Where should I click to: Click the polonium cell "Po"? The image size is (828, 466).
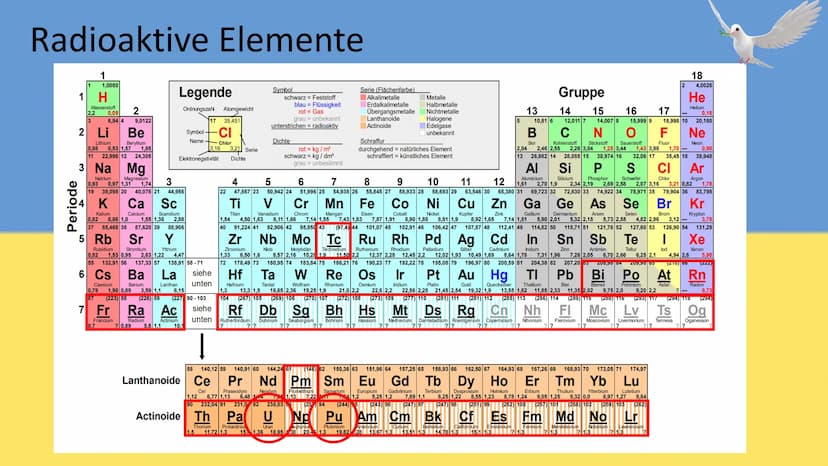click(x=631, y=276)
